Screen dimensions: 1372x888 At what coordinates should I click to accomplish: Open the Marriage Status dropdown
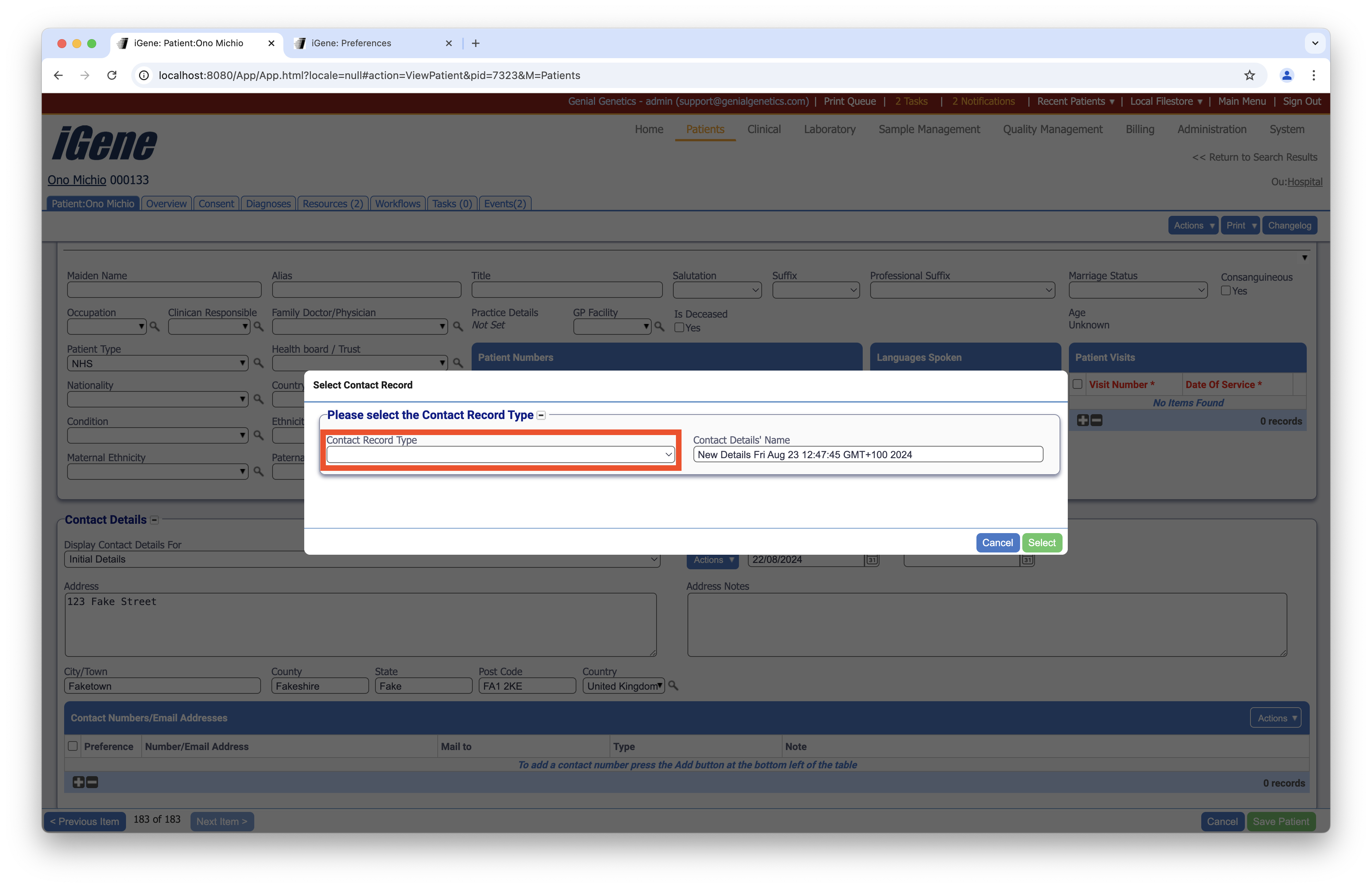tap(1138, 290)
